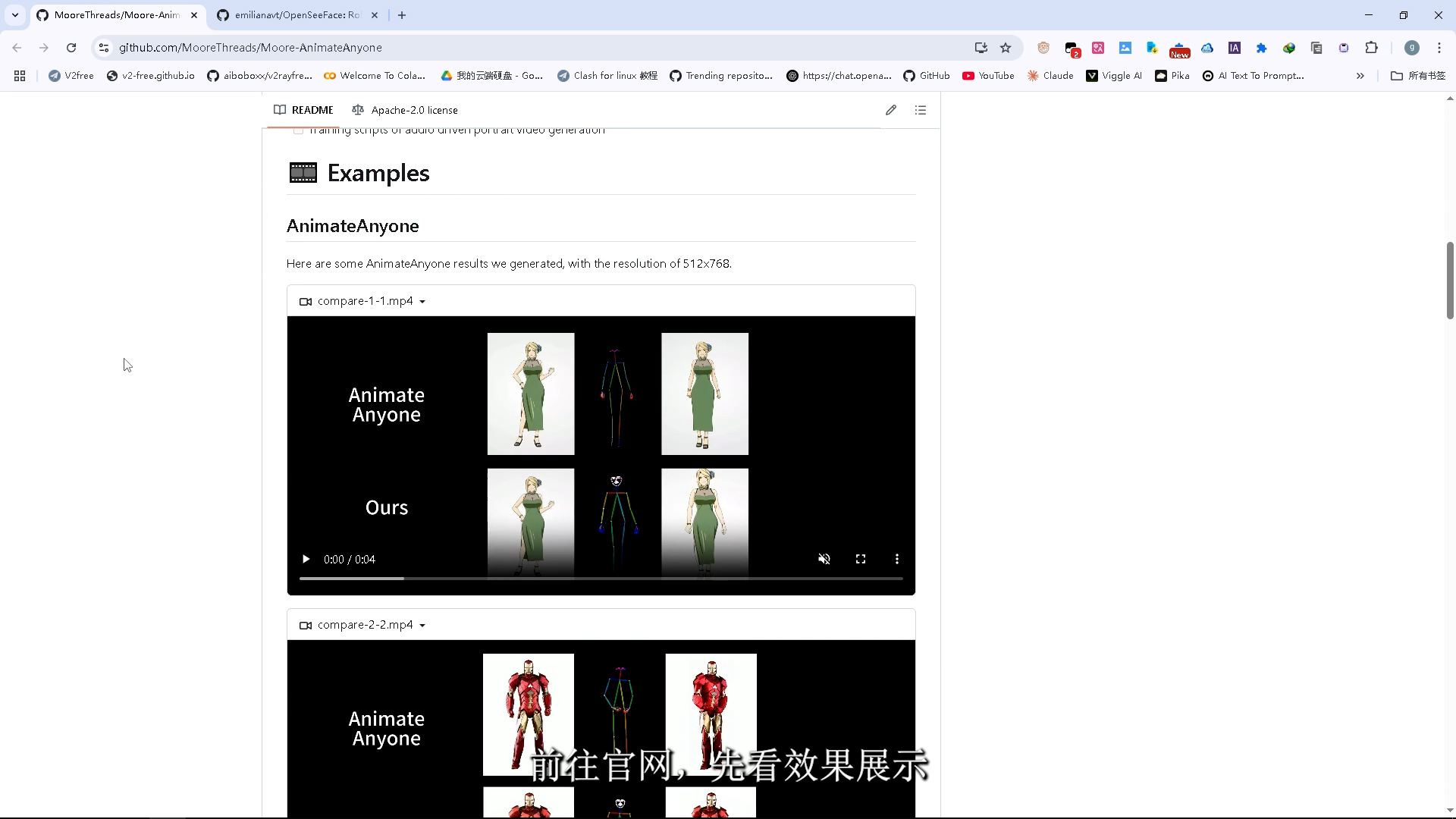Open video more options menu

(897, 559)
